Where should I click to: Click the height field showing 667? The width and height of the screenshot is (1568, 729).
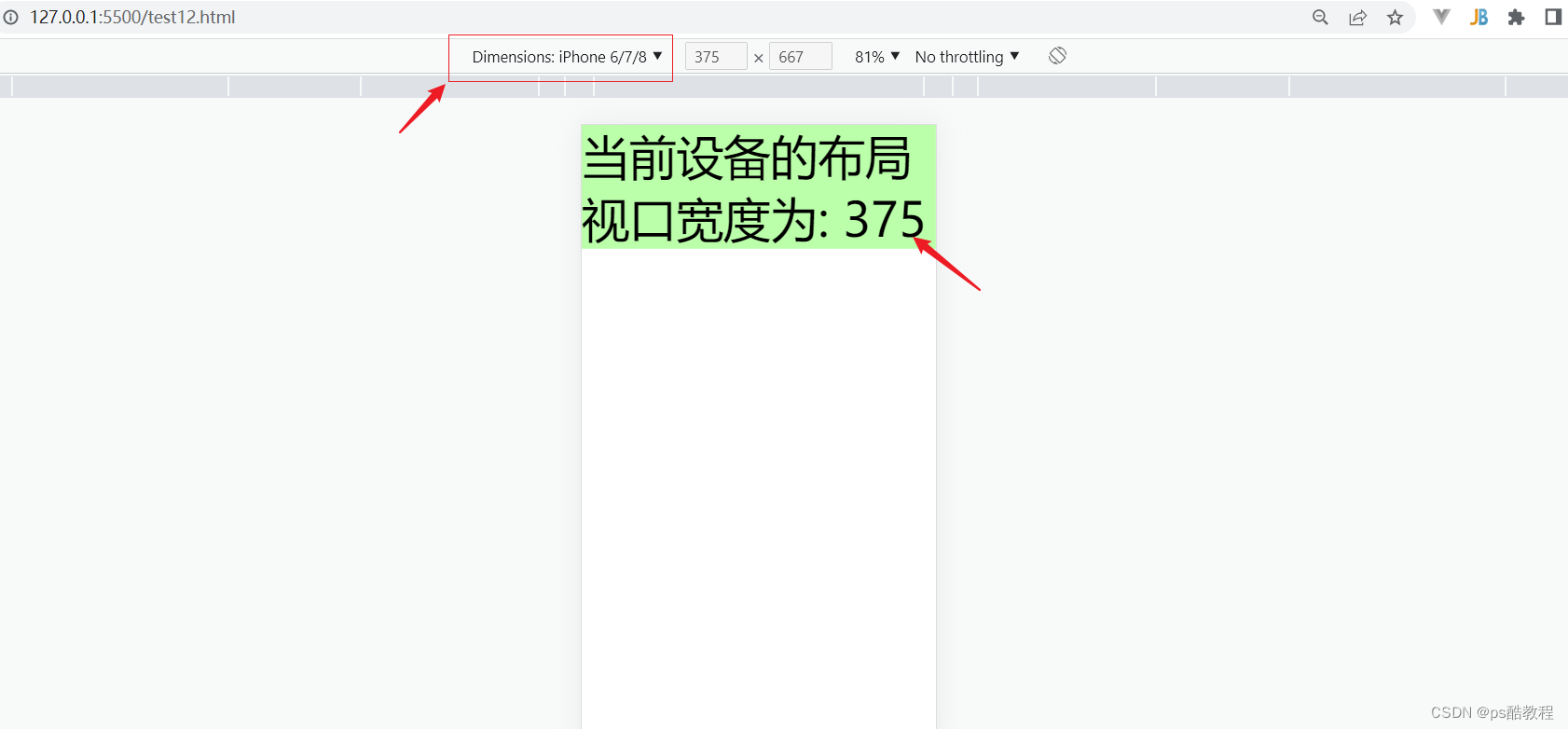pos(801,57)
